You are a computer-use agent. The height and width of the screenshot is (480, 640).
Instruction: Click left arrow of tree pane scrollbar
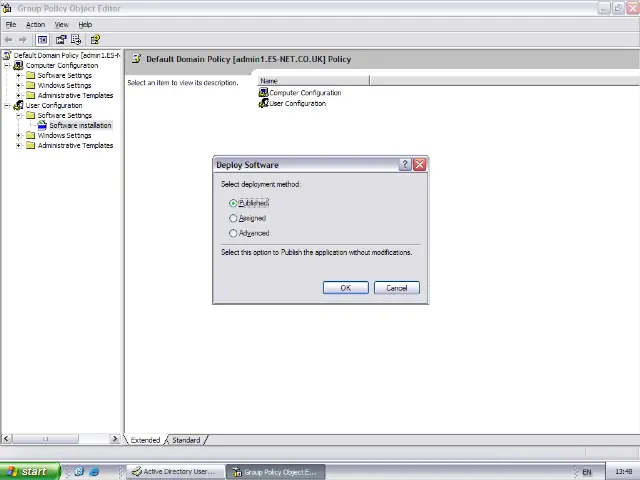tap(6, 439)
